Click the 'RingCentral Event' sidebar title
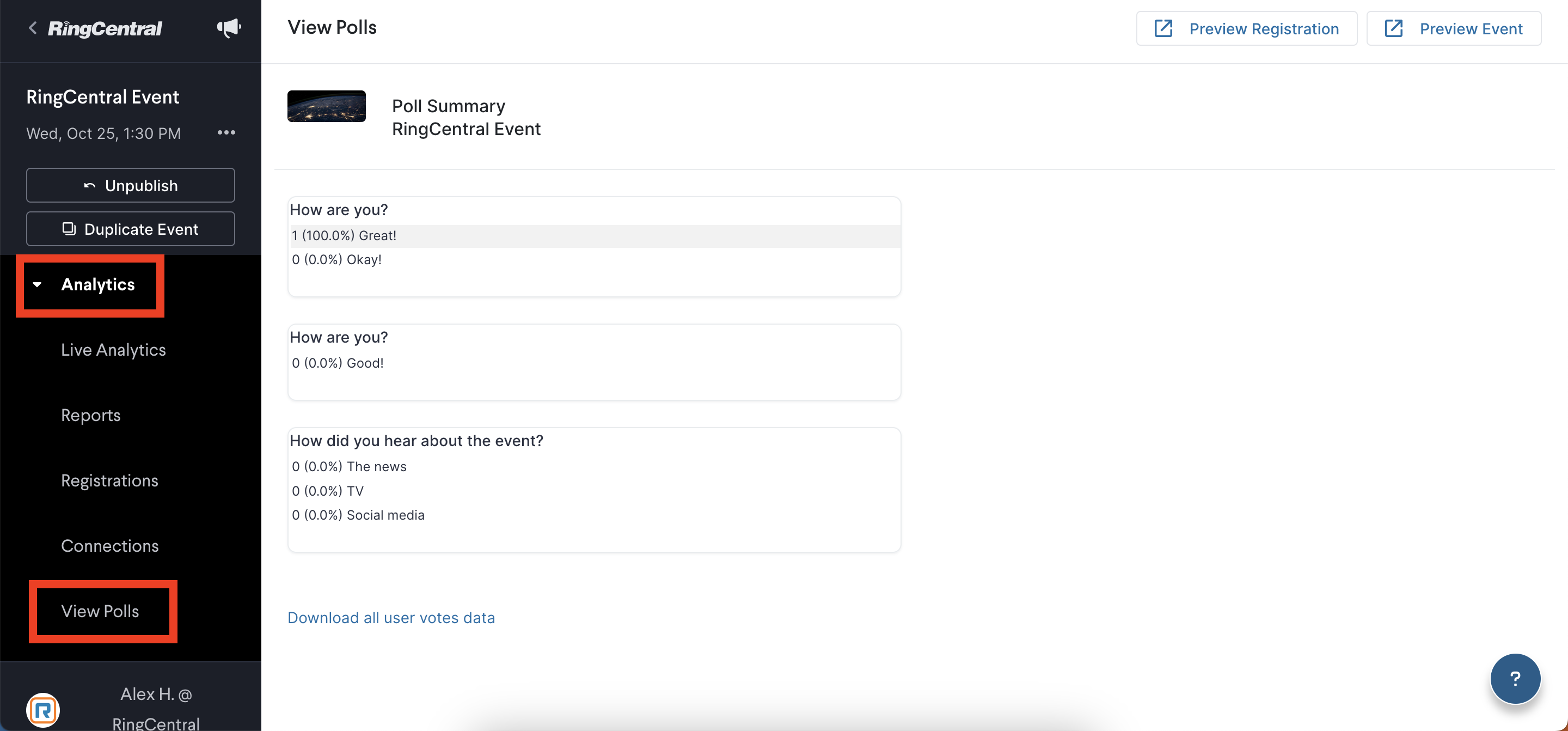Screen dimensions: 1568x731 point(102,97)
